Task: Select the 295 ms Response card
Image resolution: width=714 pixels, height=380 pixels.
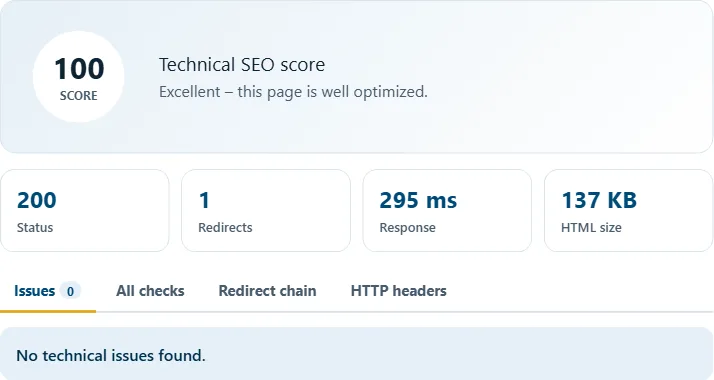Action: (x=447, y=210)
